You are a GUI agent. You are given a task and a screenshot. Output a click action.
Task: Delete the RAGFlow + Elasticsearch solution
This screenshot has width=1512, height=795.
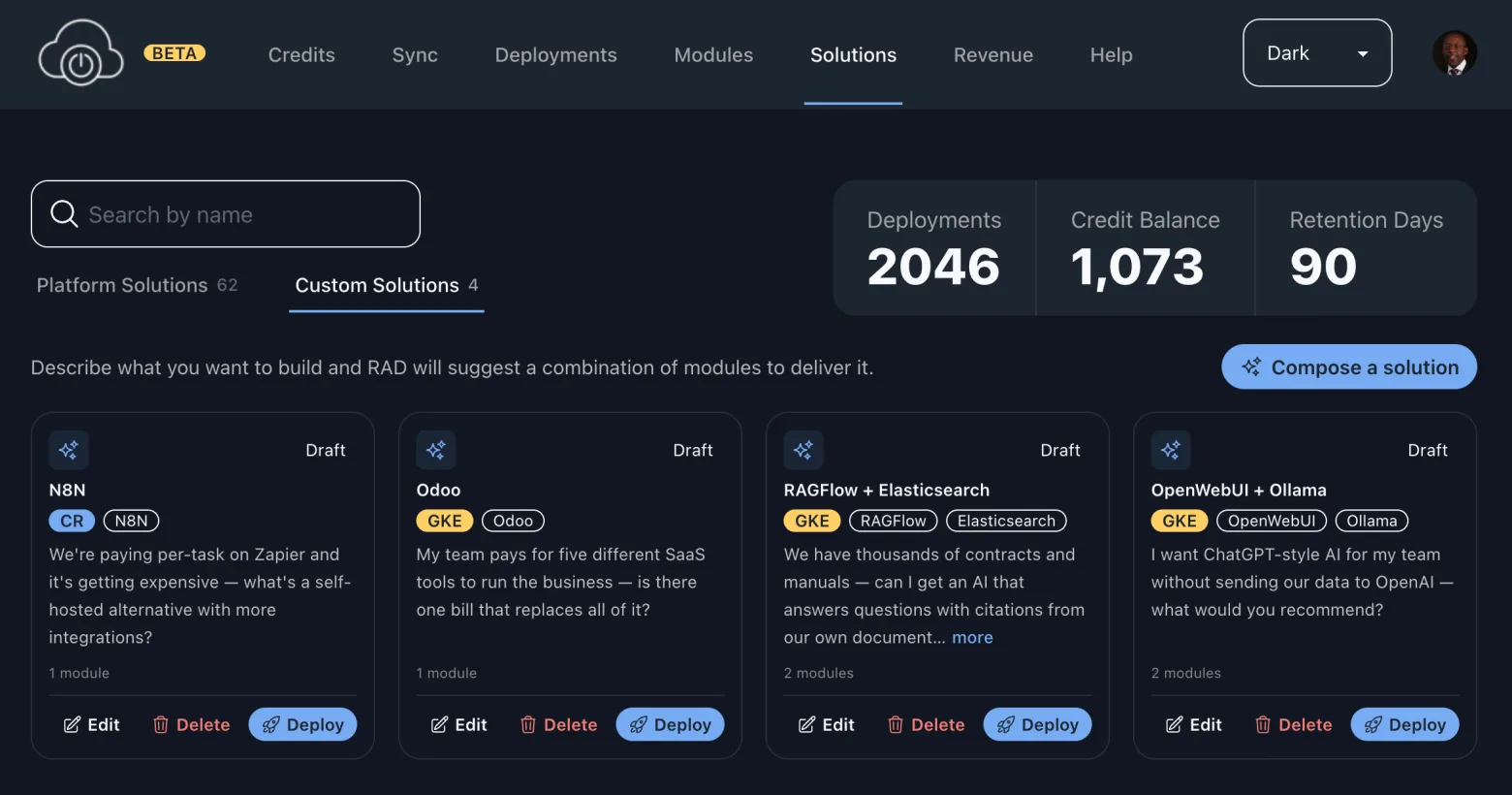click(926, 724)
